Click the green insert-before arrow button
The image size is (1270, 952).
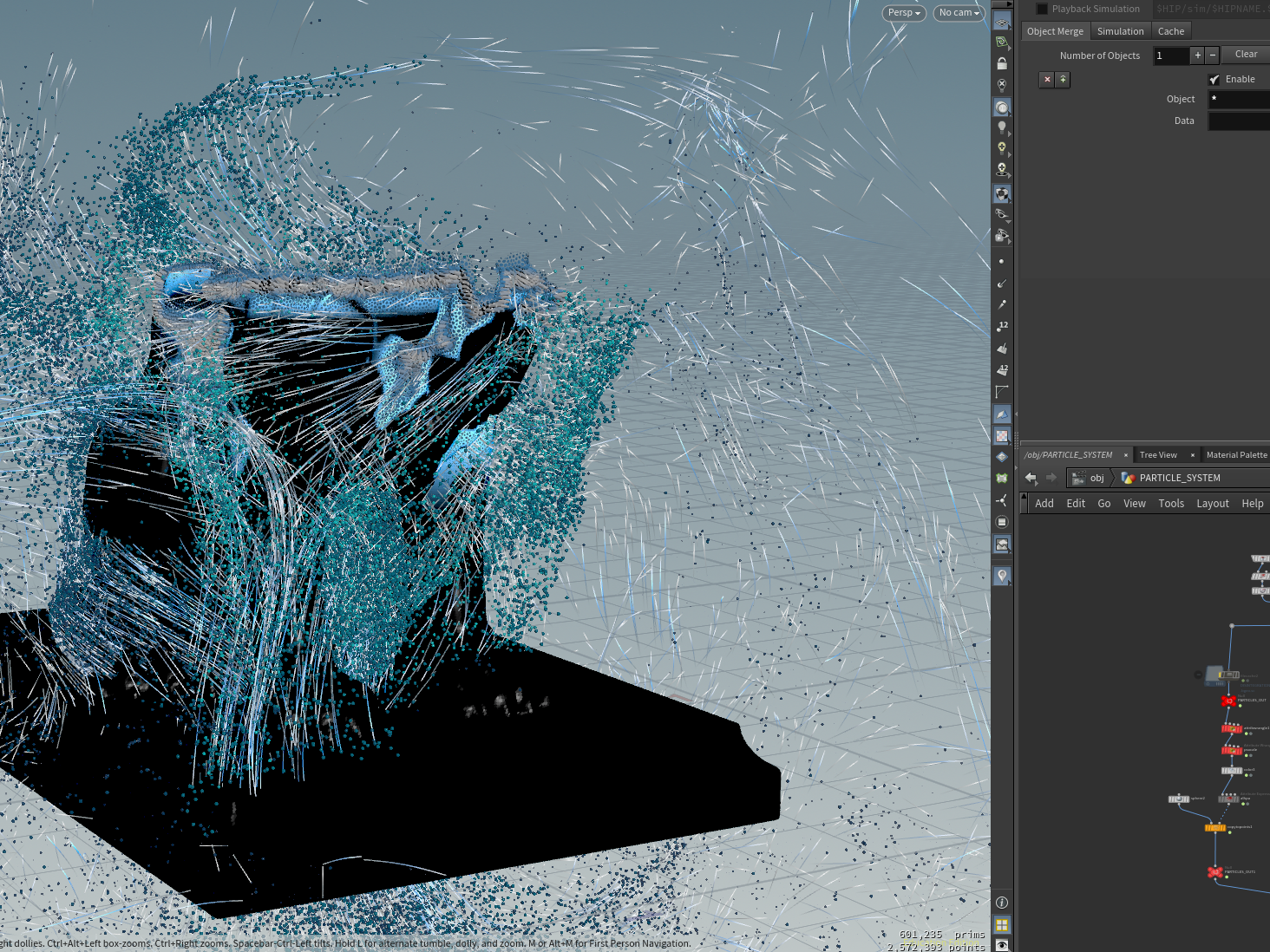[1063, 79]
